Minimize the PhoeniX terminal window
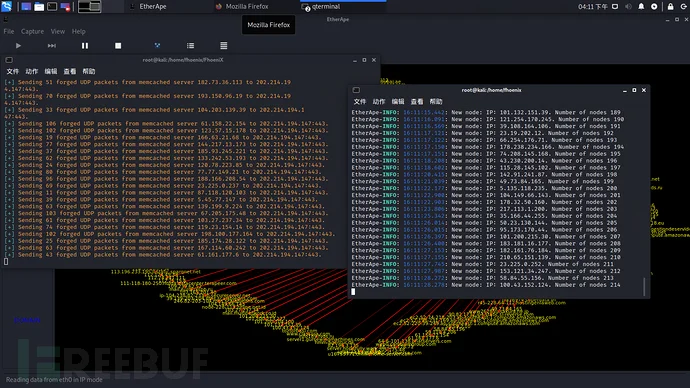 tap(355, 60)
